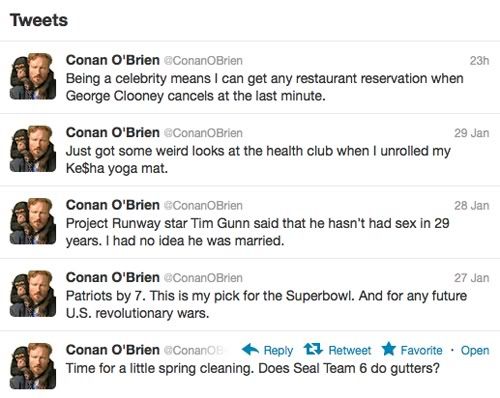Open avatar on Ke$ha yoga mat tweet
Viewport: 500px width, 398px height.
click(33, 149)
